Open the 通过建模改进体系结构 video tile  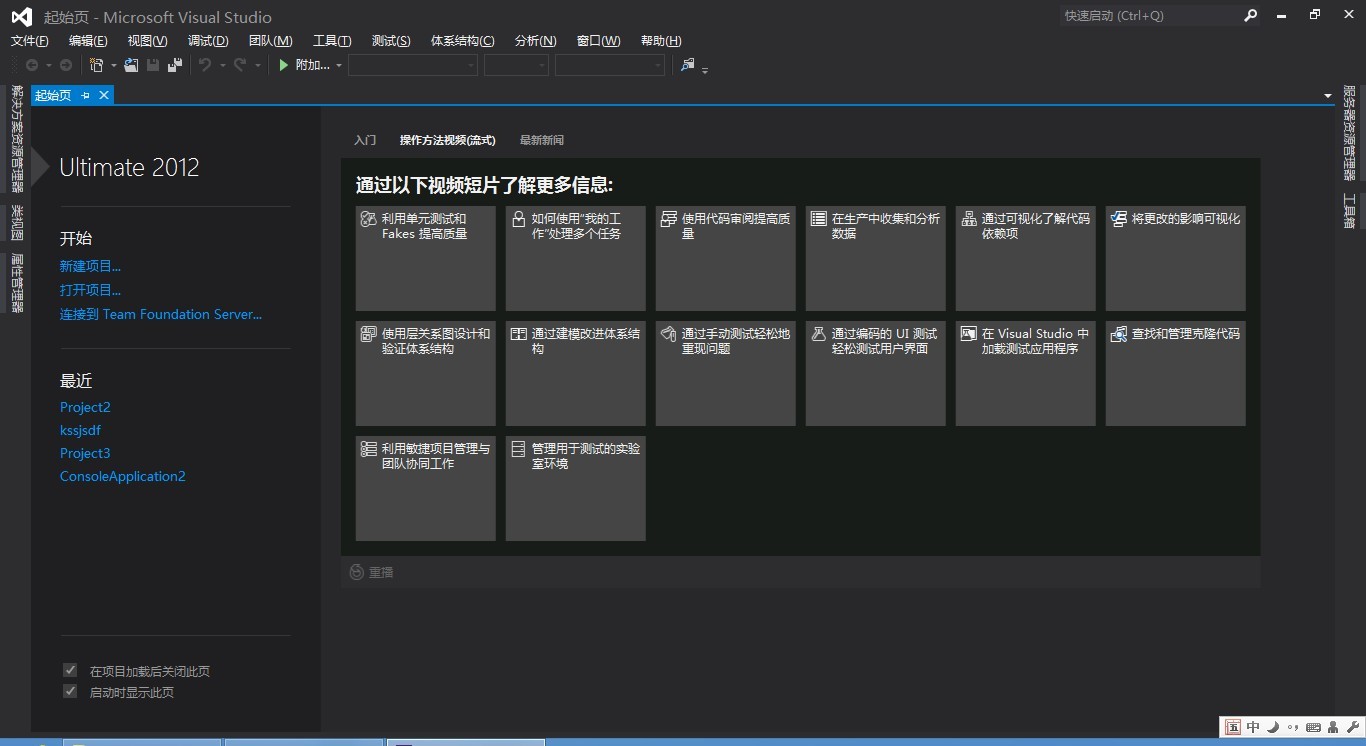coord(575,373)
